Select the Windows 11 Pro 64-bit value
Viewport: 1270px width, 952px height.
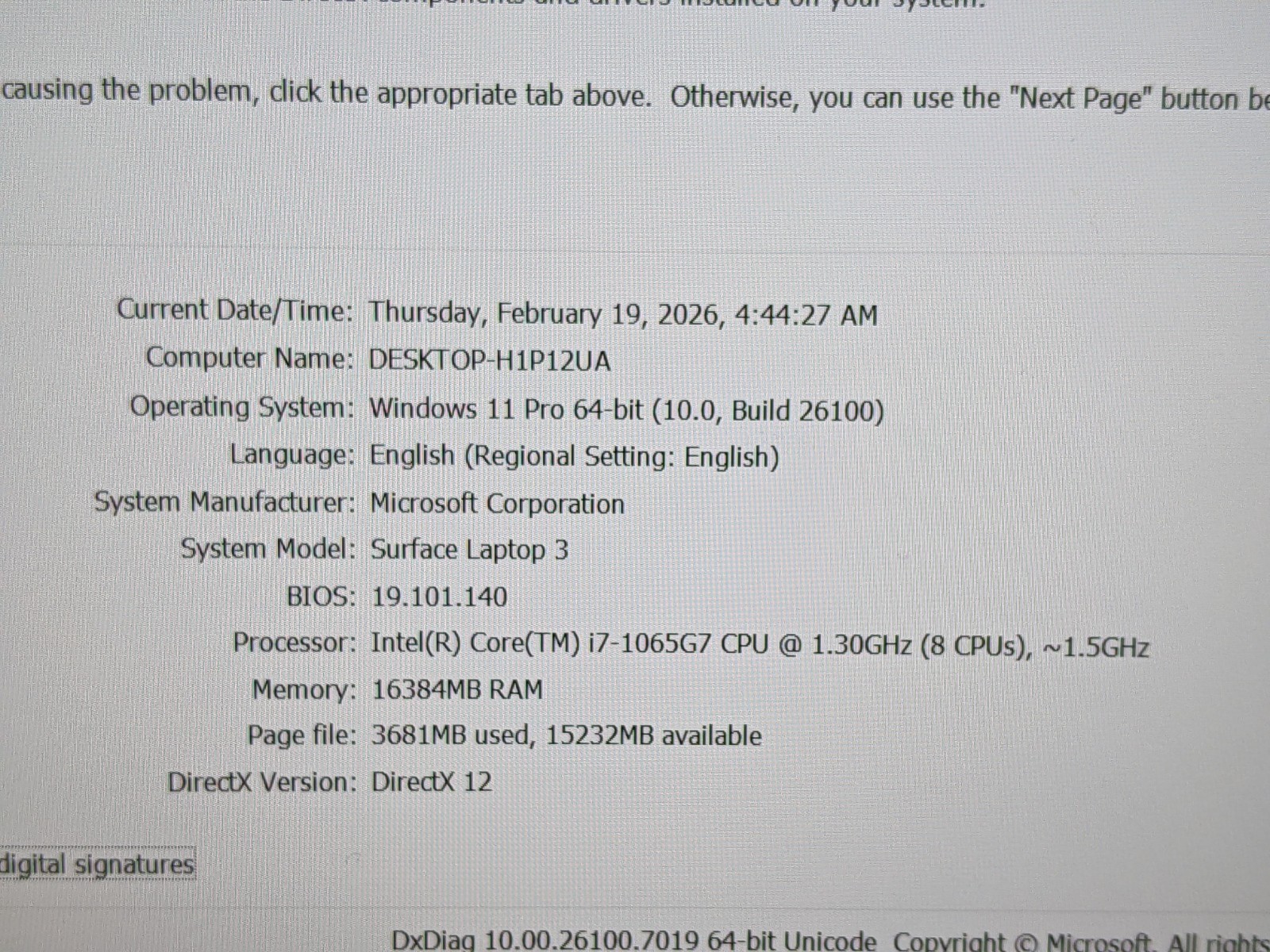[x=626, y=410]
